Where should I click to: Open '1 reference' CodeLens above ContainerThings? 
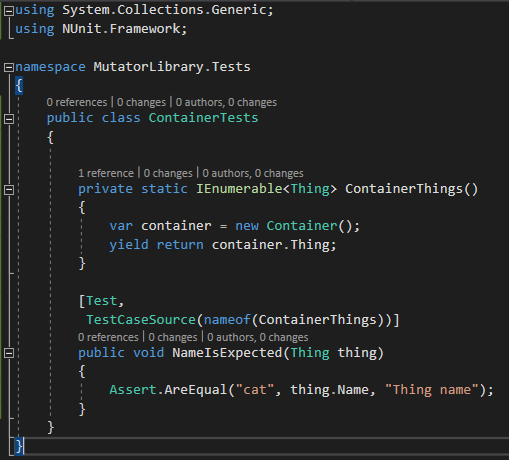click(106, 173)
